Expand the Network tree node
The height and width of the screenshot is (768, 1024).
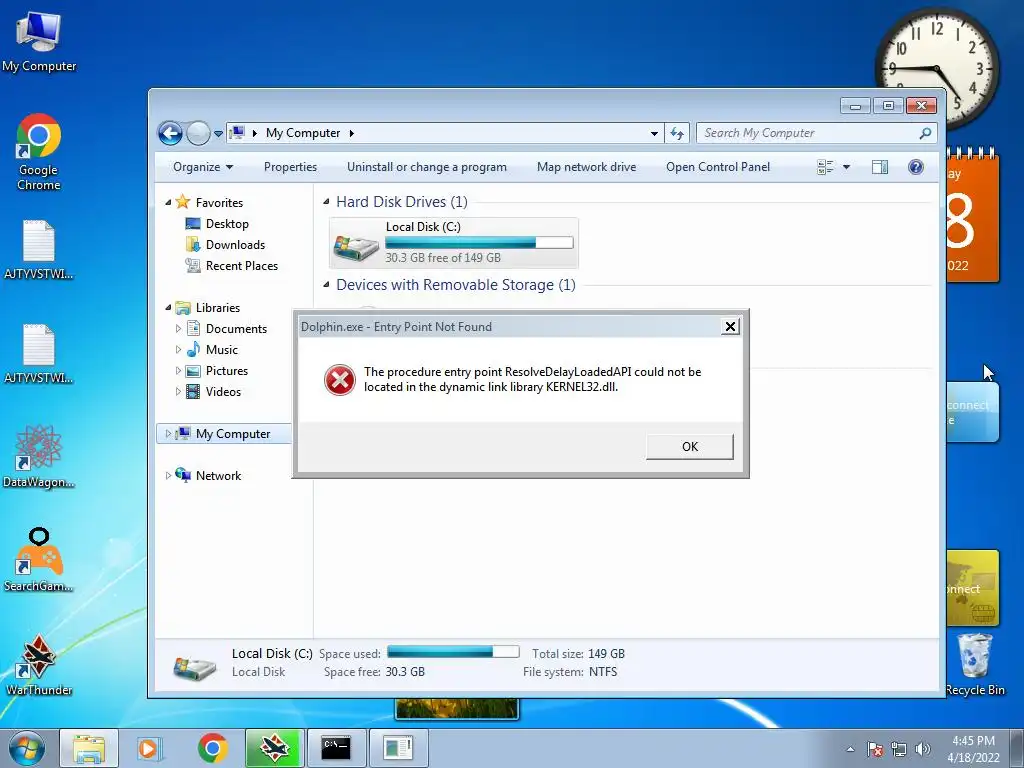[x=168, y=475]
